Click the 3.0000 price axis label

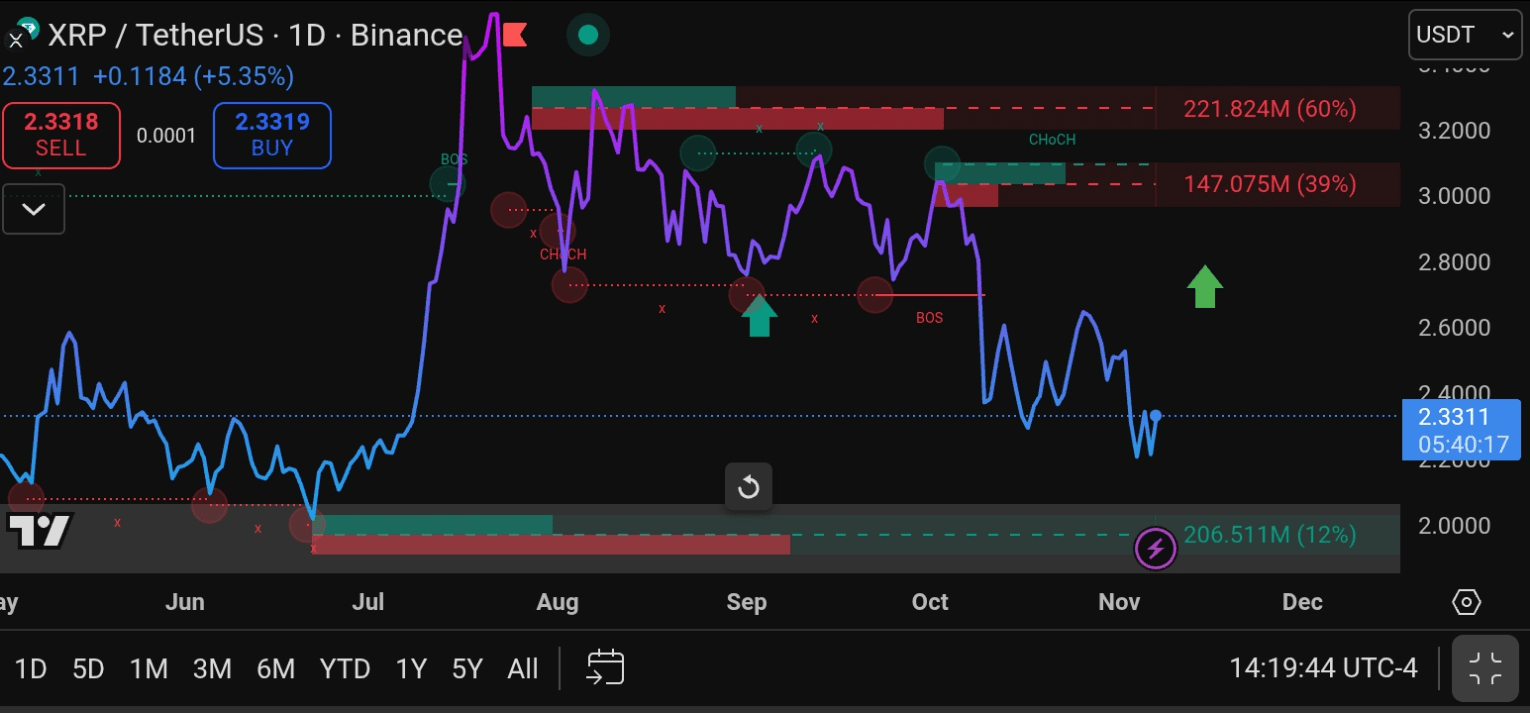[1454, 196]
